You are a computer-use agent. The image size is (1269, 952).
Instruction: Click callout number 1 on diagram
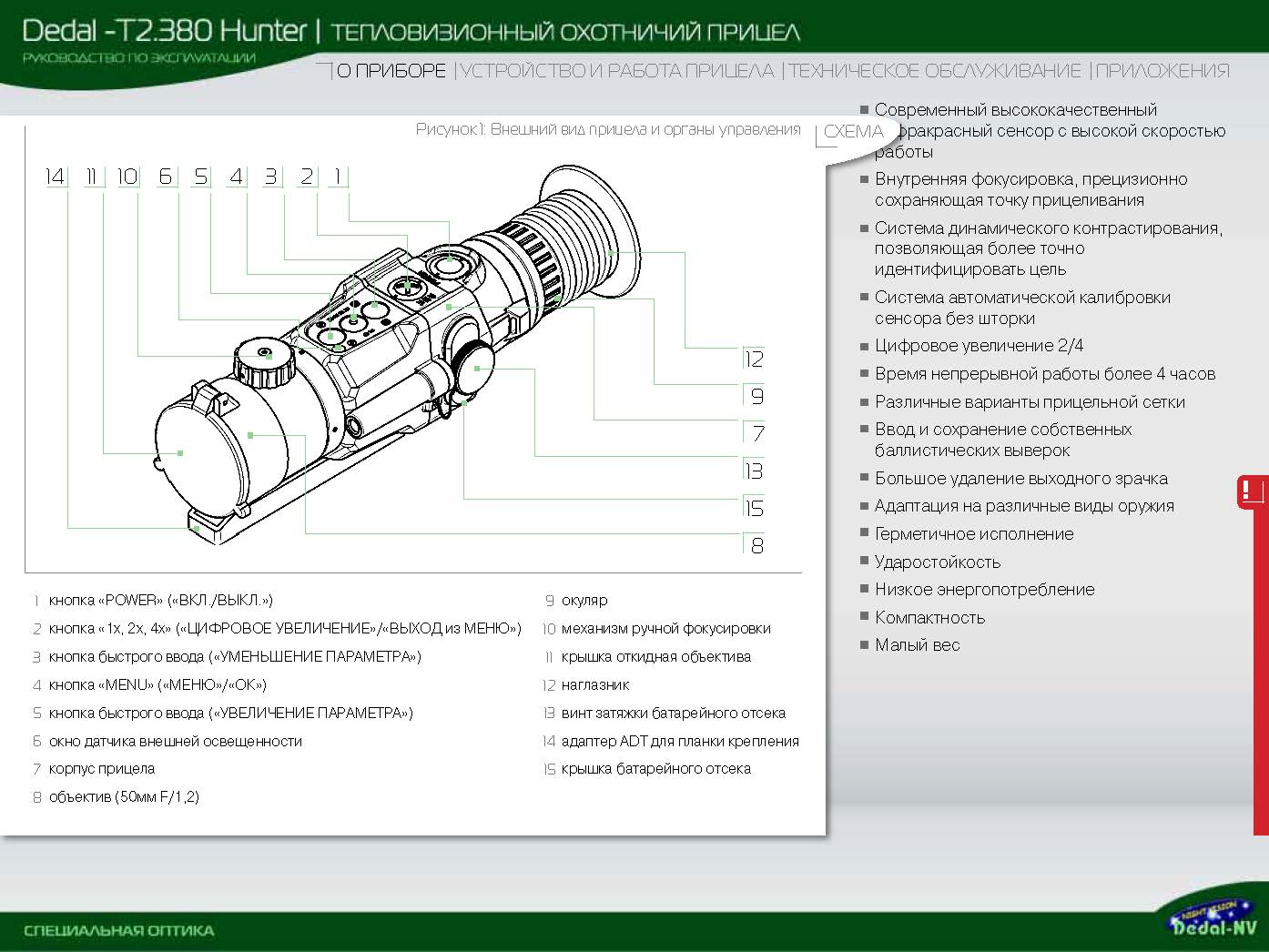pos(339,177)
